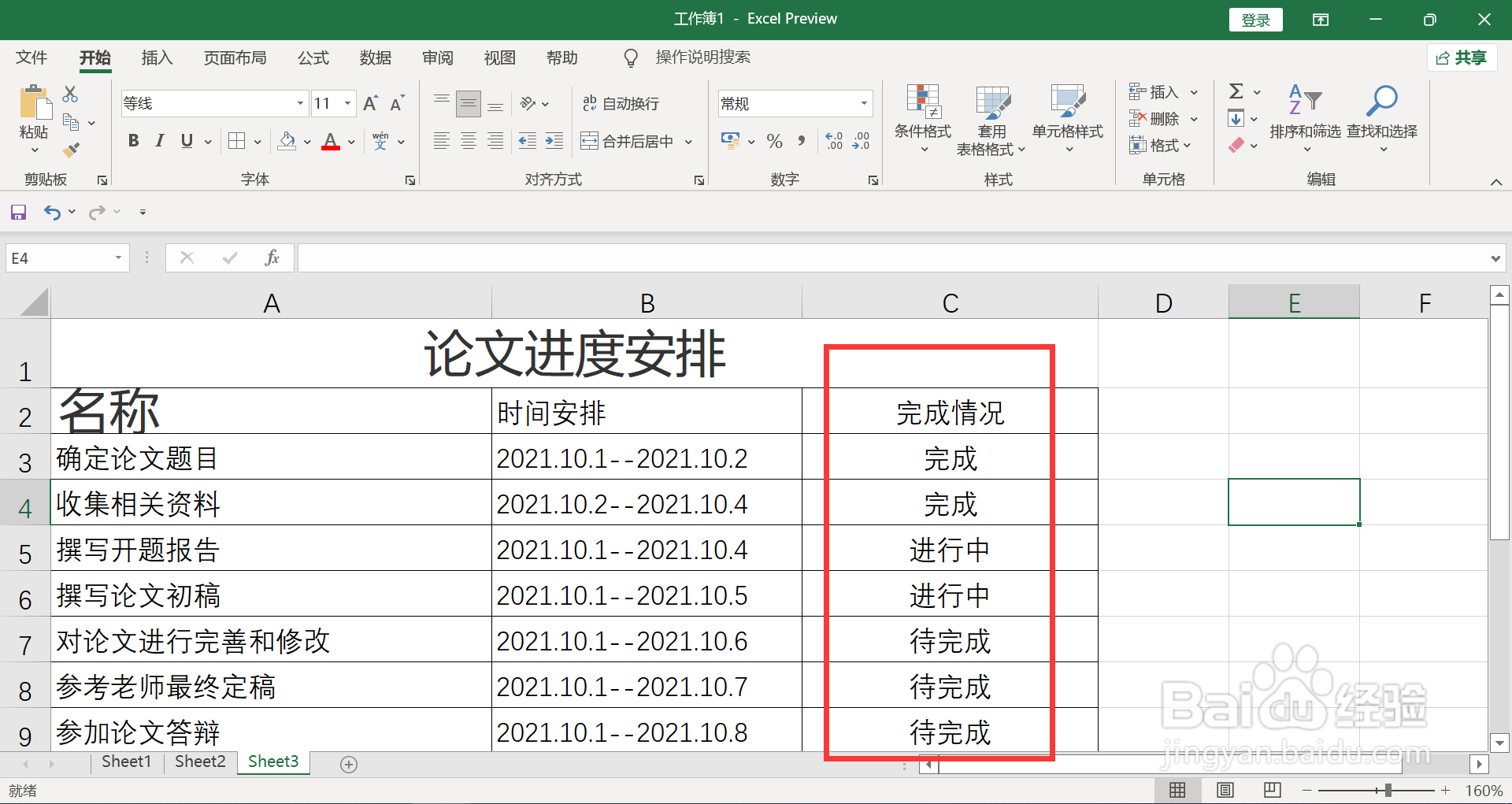This screenshot has height=804, width=1512.
Task: Click the Format Painter brush icon
Action: click(x=71, y=150)
